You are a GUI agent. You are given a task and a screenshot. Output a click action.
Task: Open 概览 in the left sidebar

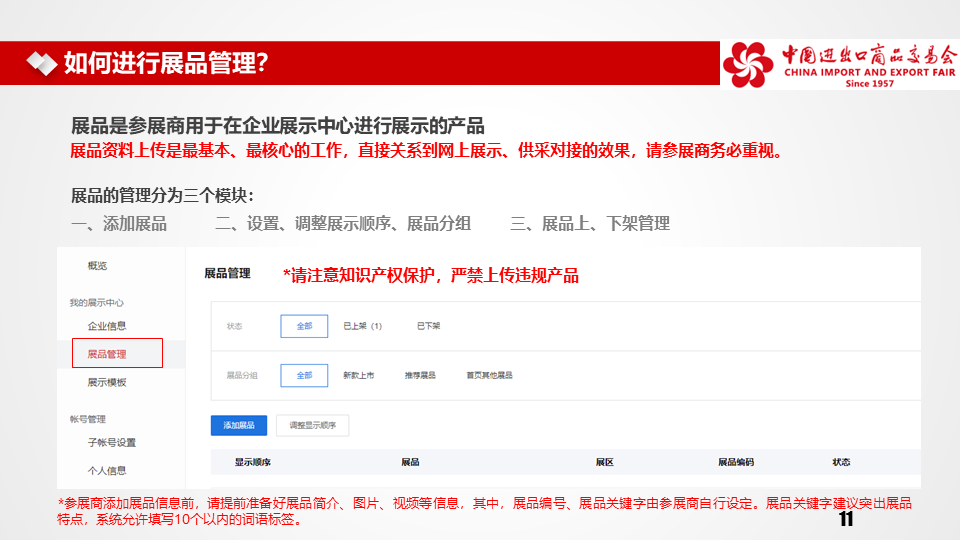click(x=97, y=266)
